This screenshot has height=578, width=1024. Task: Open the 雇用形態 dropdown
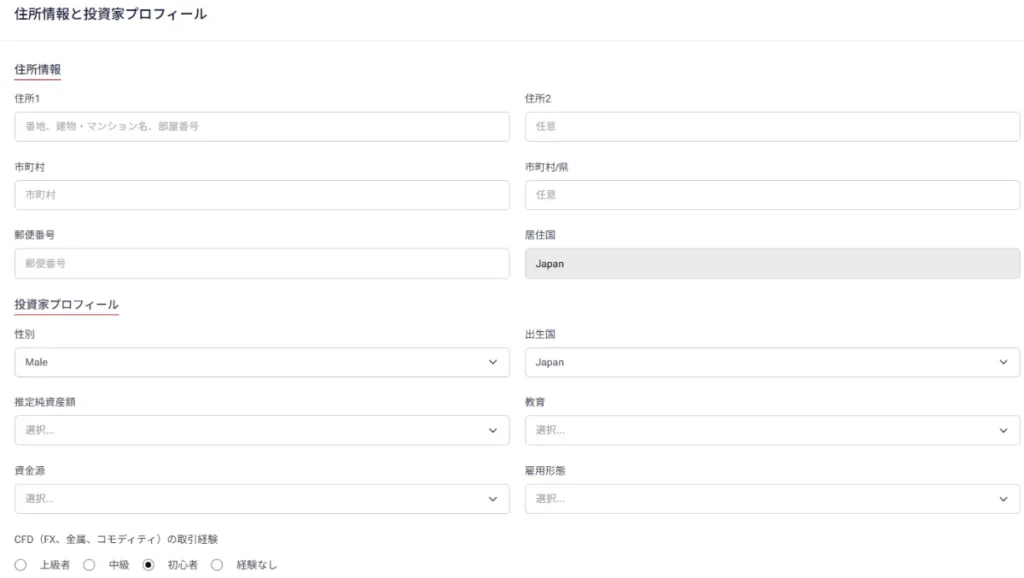[x=772, y=498]
